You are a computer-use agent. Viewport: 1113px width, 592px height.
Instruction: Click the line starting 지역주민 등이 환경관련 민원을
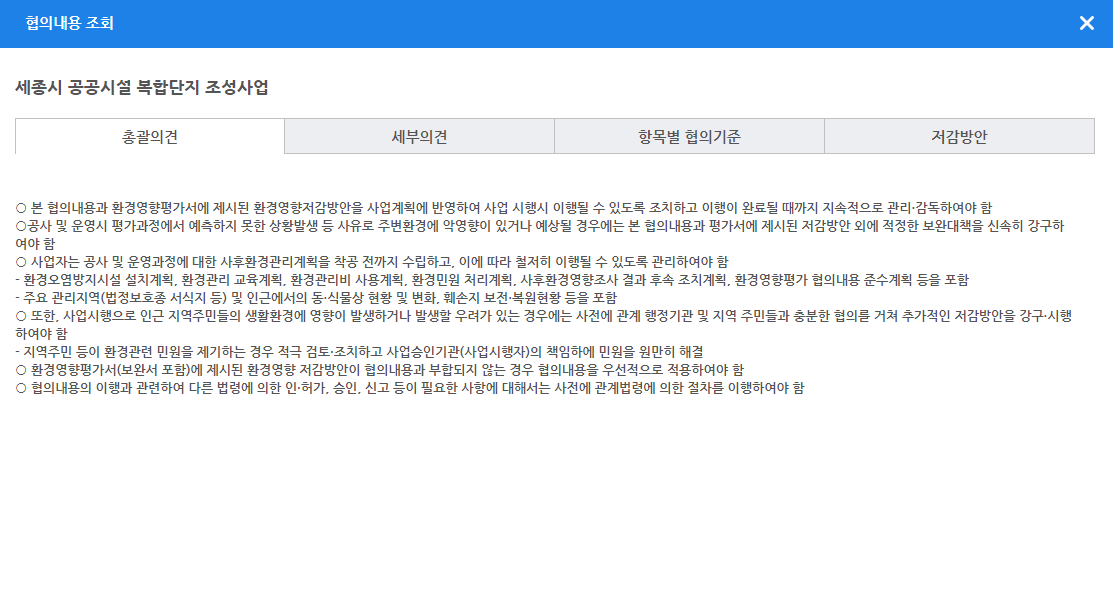tap(360, 351)
